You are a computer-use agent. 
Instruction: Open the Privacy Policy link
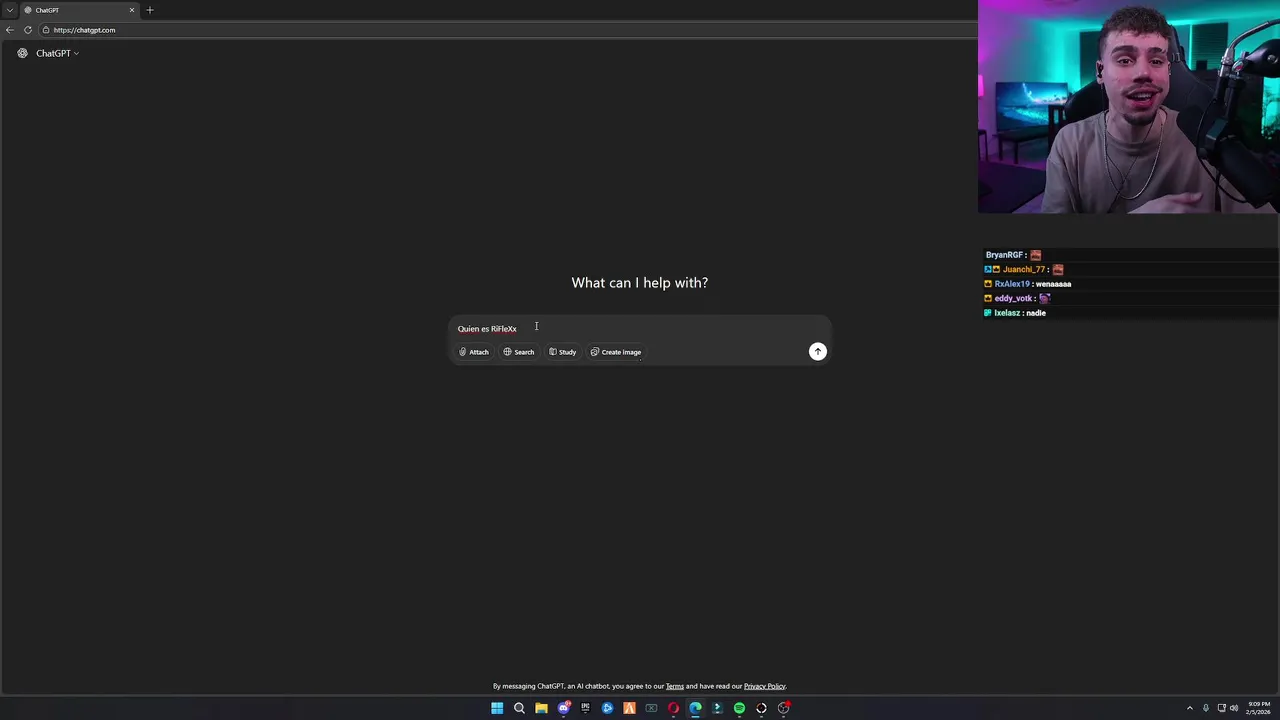coord(765,686)
